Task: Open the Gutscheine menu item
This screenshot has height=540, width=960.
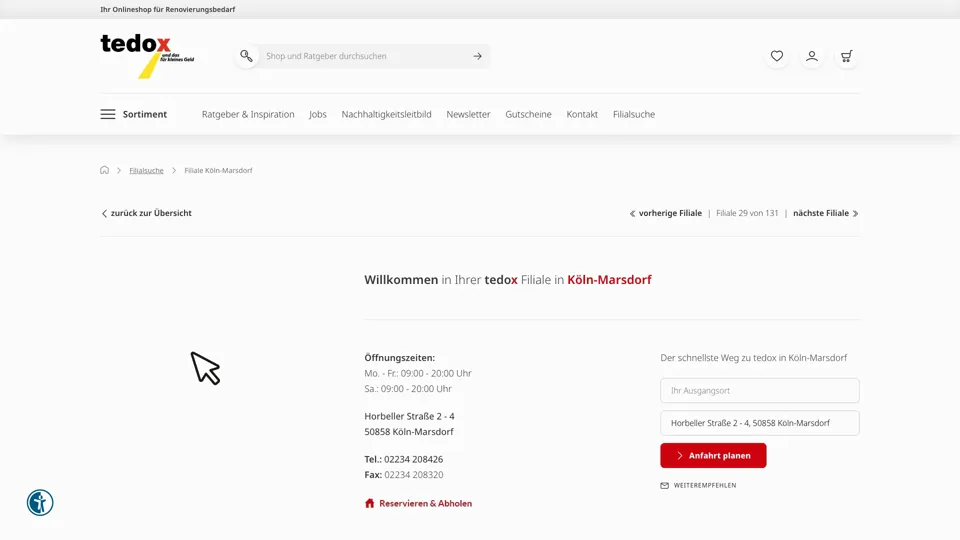Action: pos(528,114)
